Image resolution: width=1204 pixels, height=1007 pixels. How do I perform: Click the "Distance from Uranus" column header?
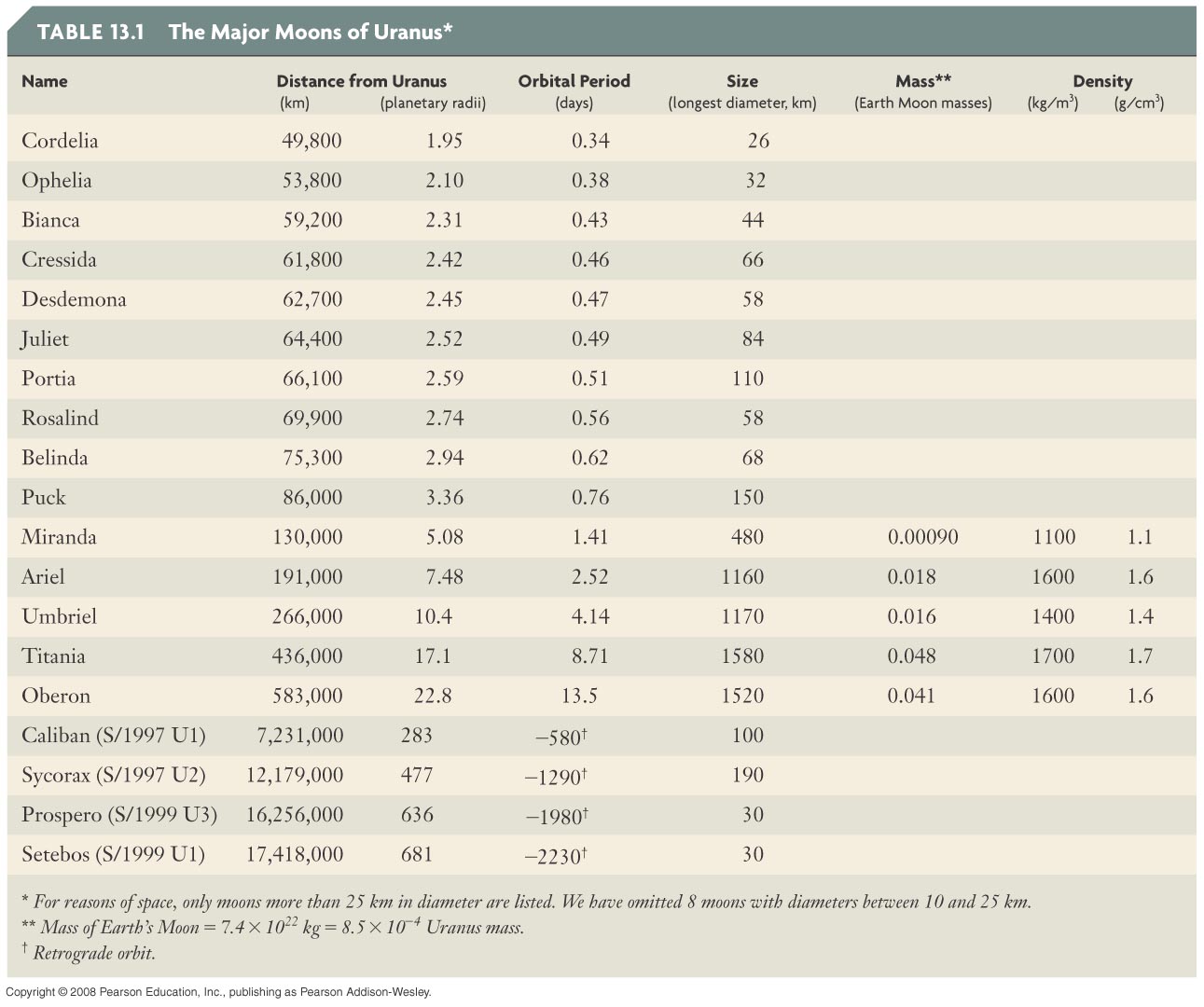(361, 81)
